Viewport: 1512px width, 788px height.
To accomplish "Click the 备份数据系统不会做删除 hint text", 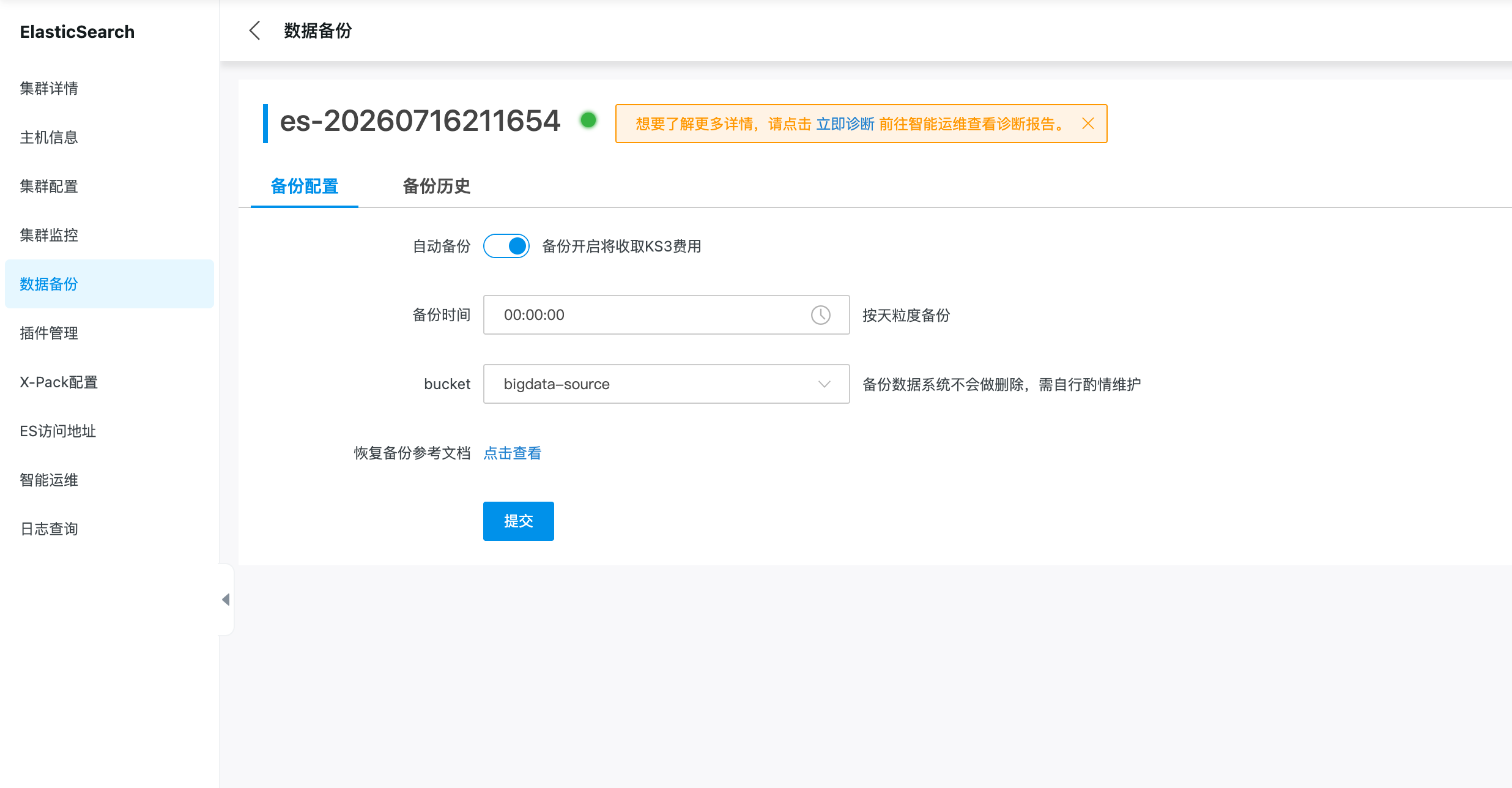I will 1002,385.
